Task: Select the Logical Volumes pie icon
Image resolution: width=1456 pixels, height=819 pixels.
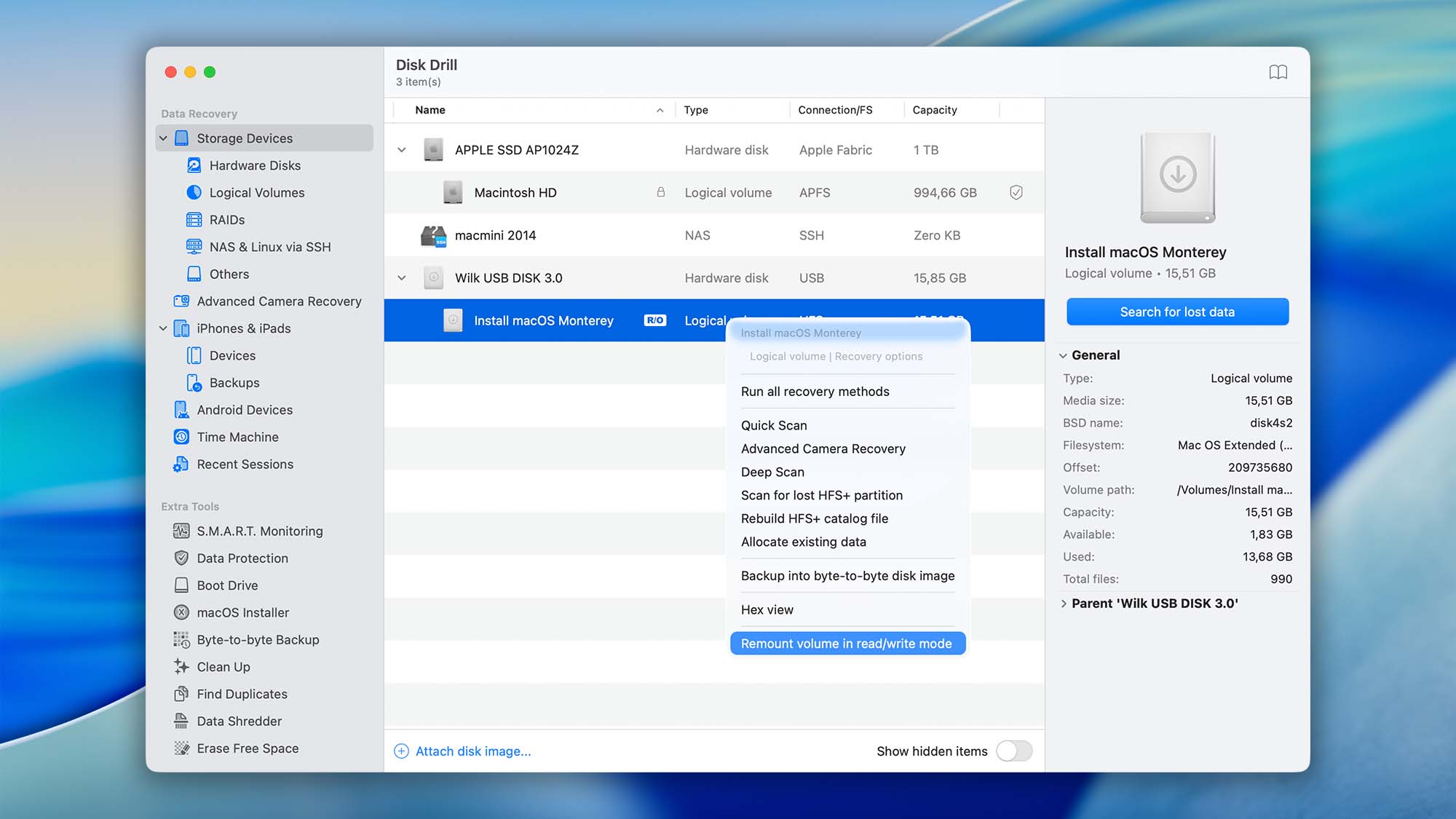Action: click(194, 192)
